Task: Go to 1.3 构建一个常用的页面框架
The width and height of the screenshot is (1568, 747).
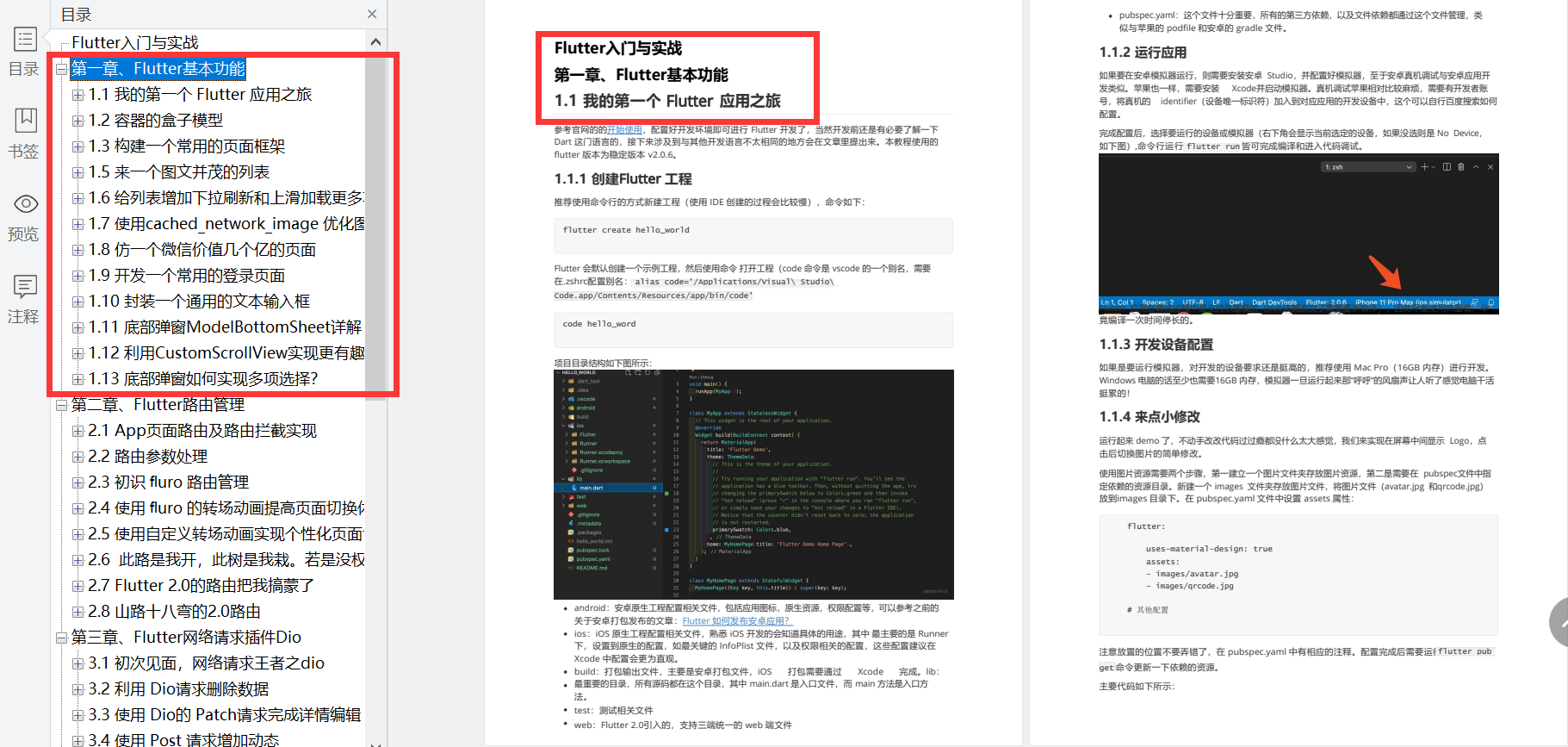Action: (186, 146)
